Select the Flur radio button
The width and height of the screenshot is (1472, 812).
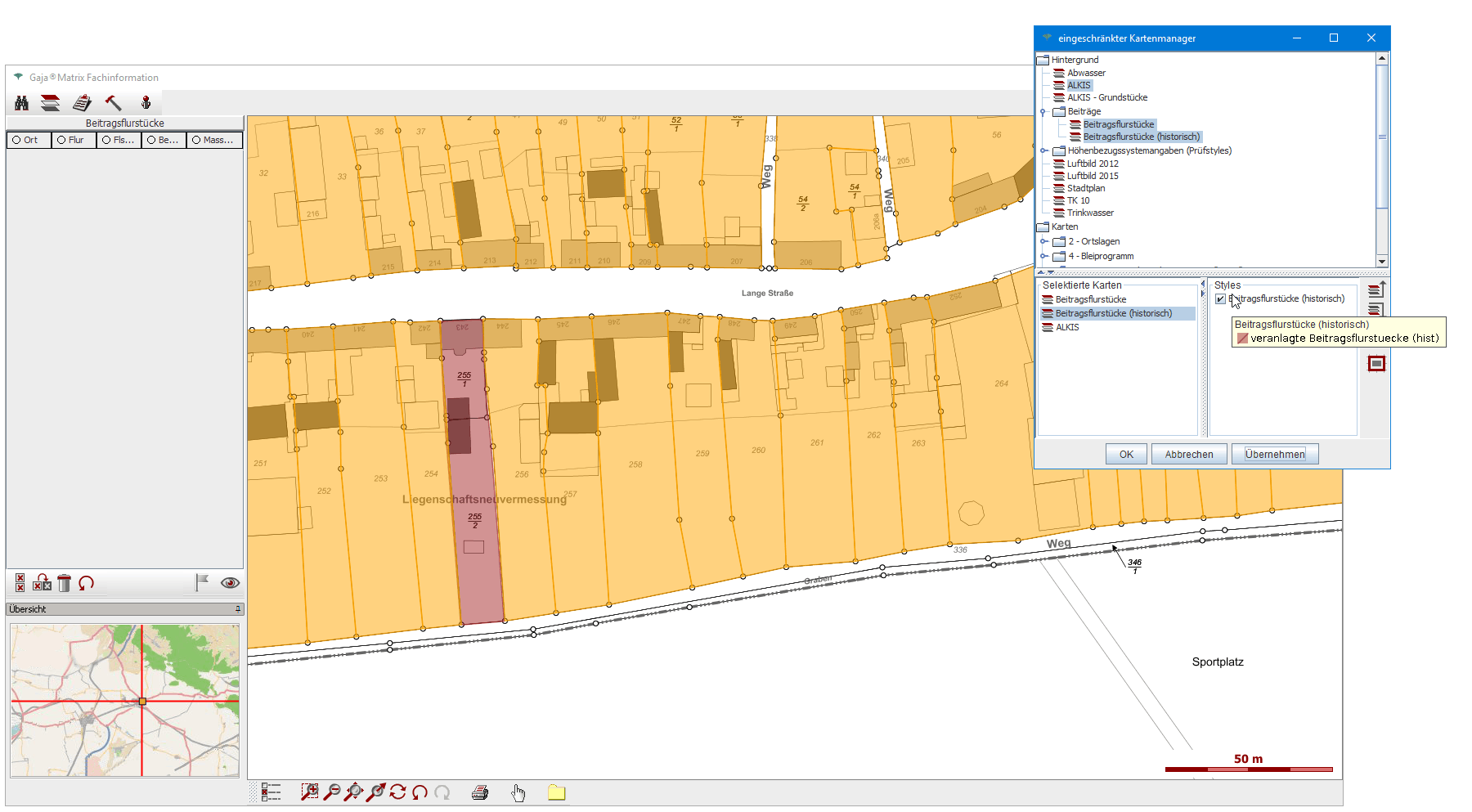click(x=61, y=140)
